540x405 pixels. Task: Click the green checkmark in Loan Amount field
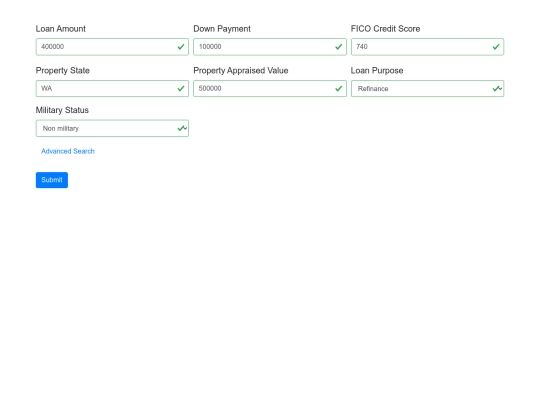click(181, 47)
